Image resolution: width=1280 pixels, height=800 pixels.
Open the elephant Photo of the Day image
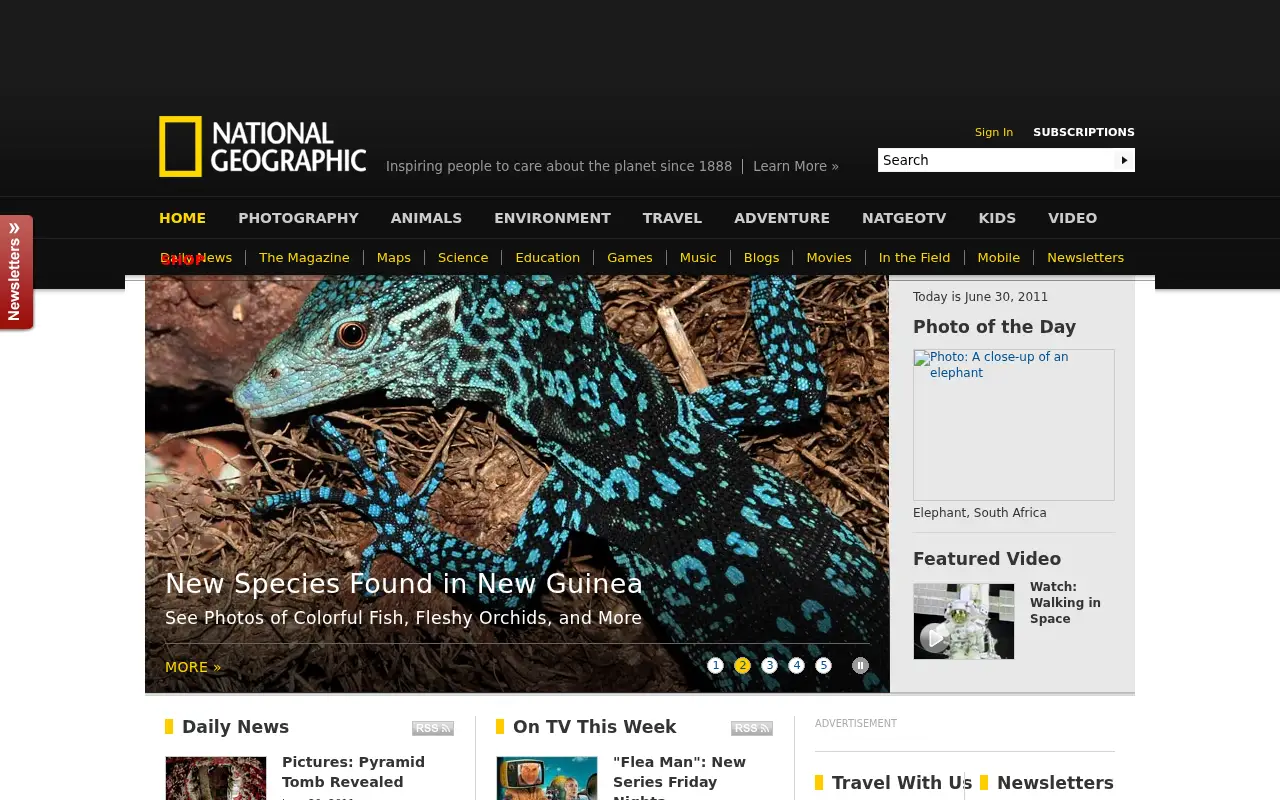click(1014, 425)
